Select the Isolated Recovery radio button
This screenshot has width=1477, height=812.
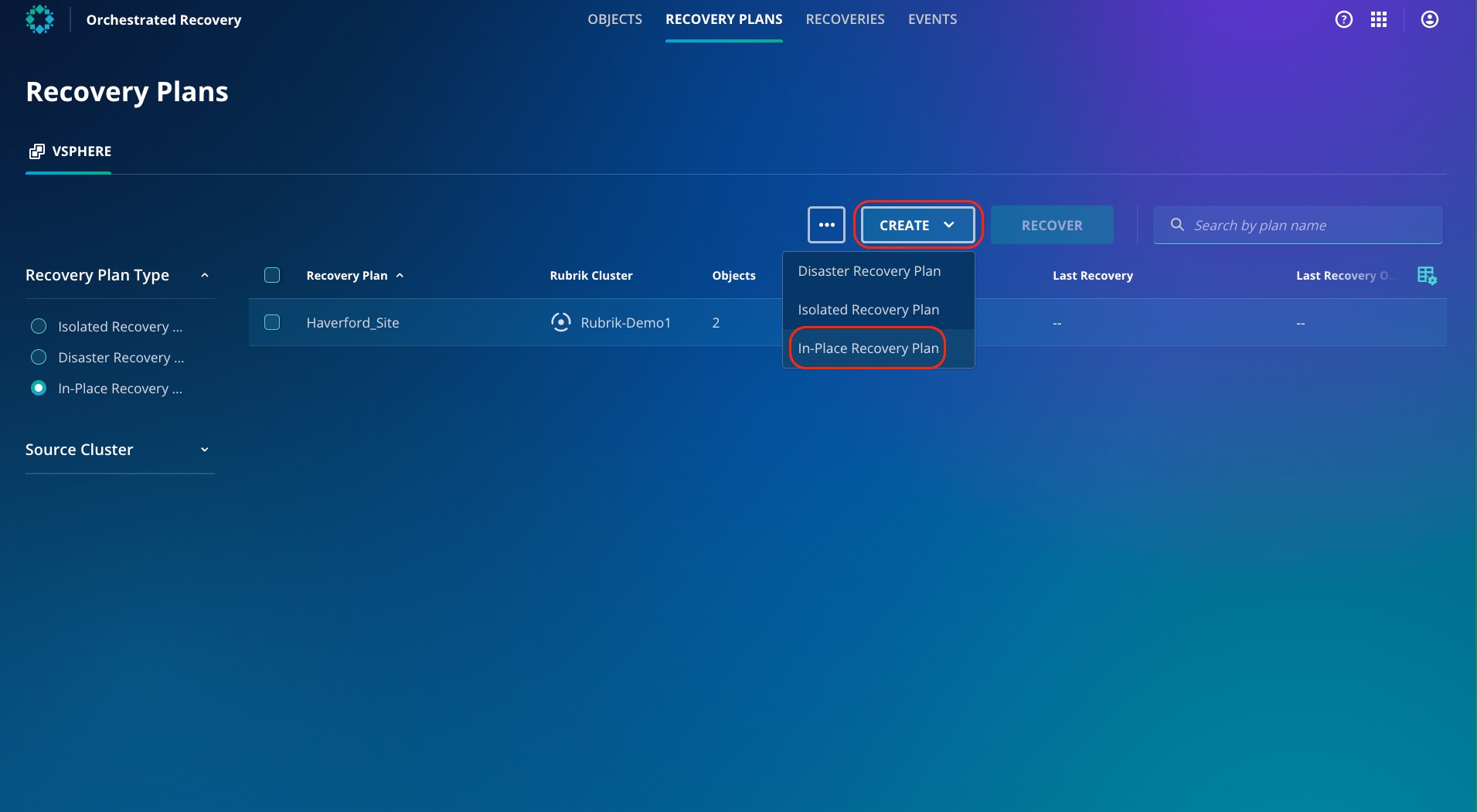click(39, 326)
